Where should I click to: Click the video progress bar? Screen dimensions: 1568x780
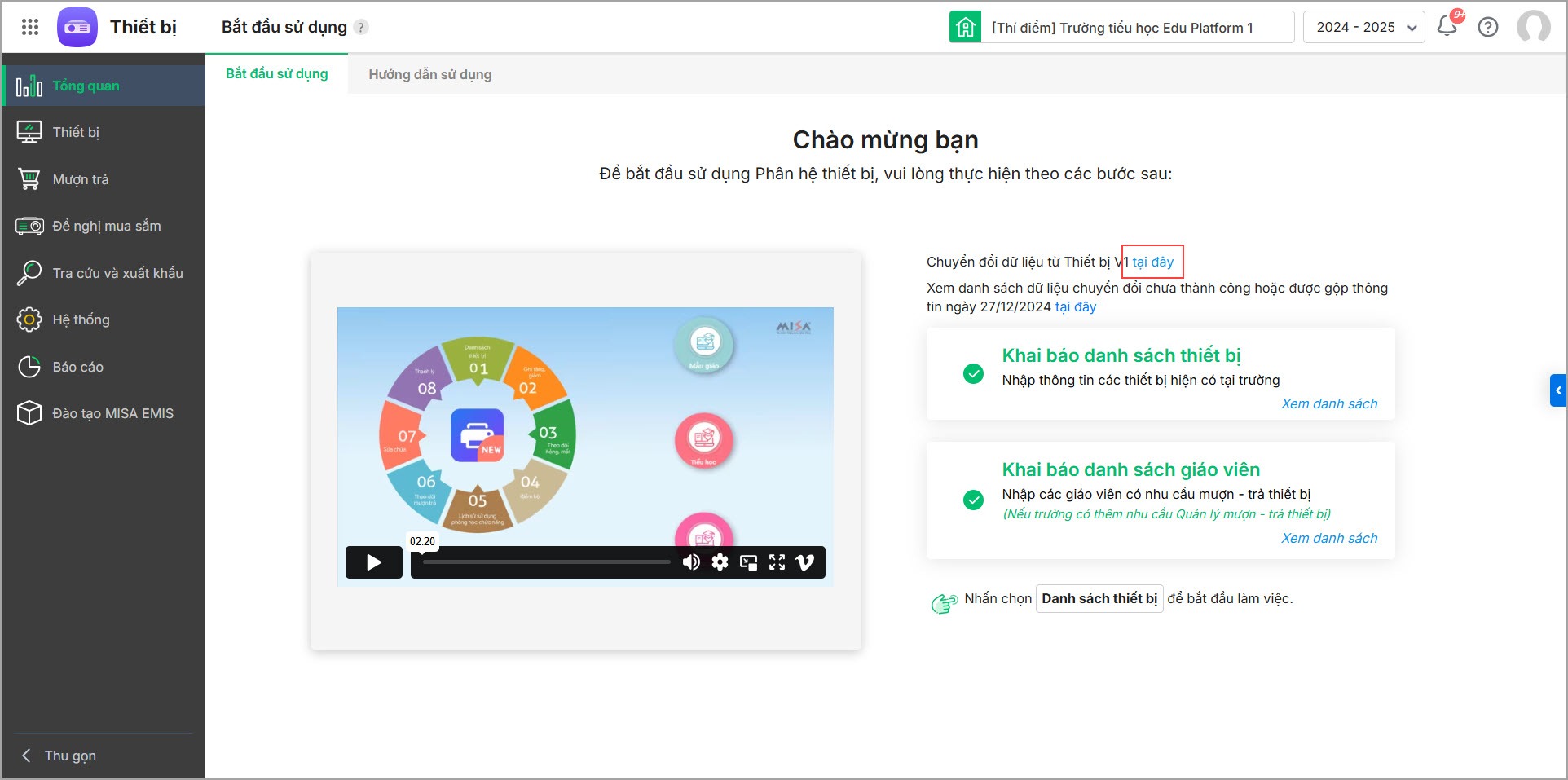click(x=546, y=562)
